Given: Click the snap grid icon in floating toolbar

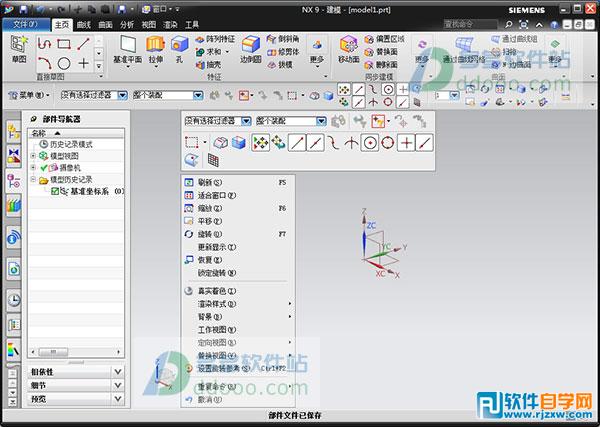Looking at the screenshot, I should tap(213, 160).
